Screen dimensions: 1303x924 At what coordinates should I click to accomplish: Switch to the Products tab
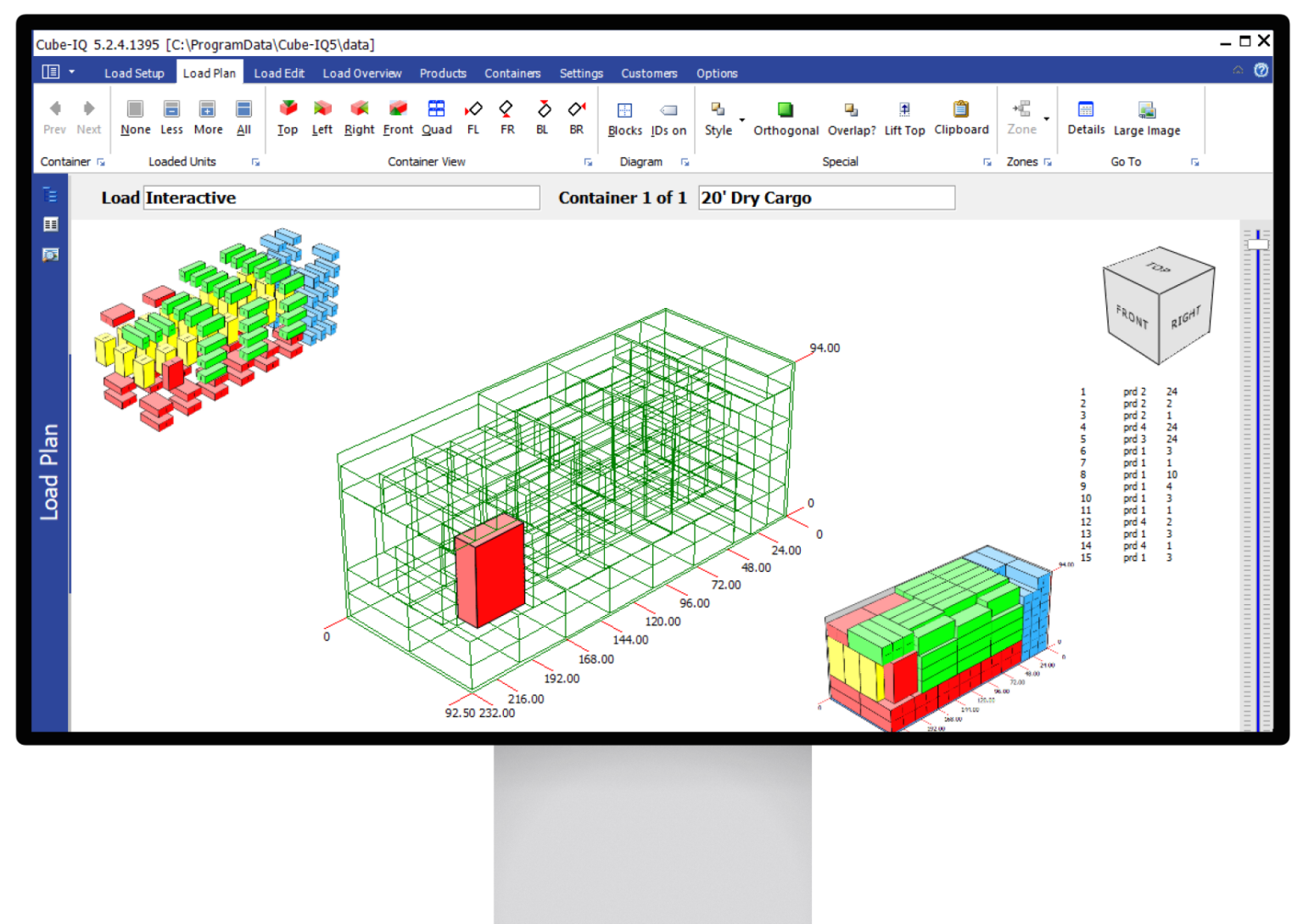pos(443,73)
